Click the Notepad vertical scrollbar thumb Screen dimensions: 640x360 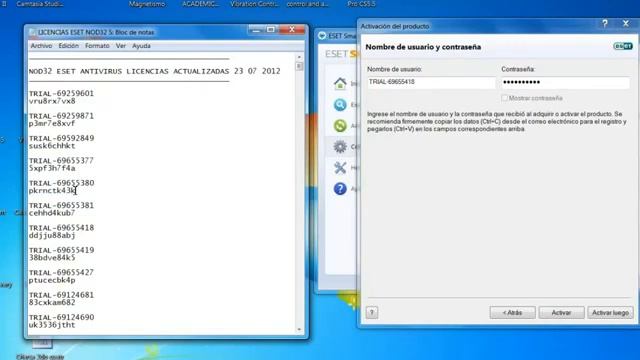point(299,66)
